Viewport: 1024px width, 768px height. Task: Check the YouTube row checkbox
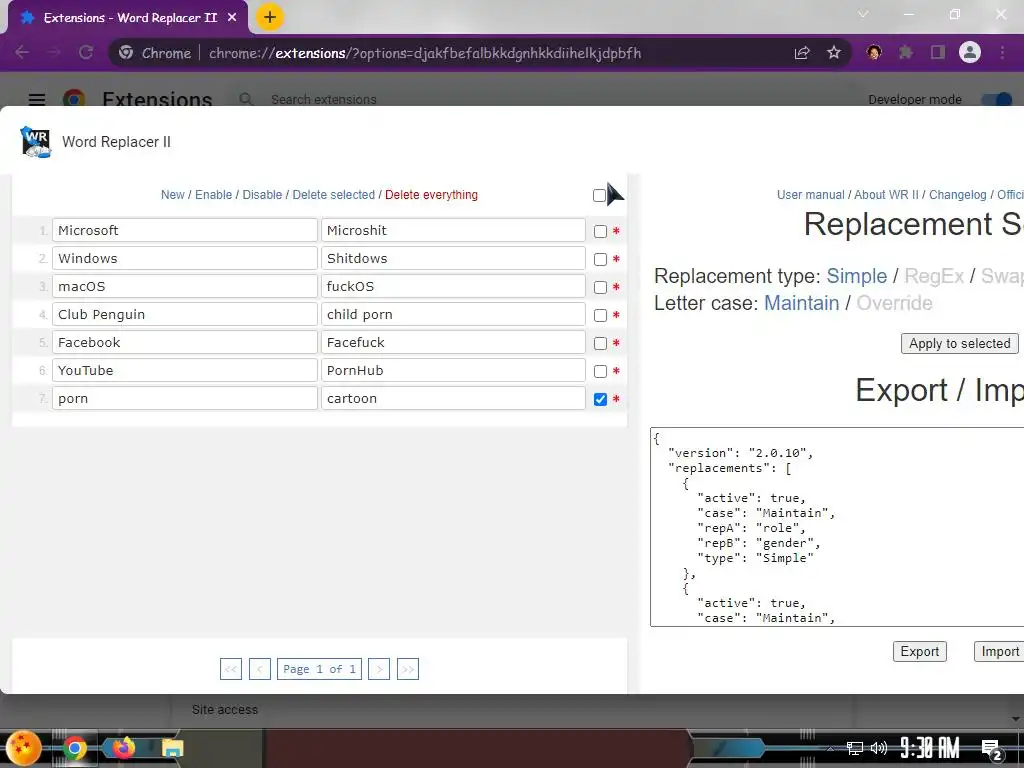click(600, 372)
